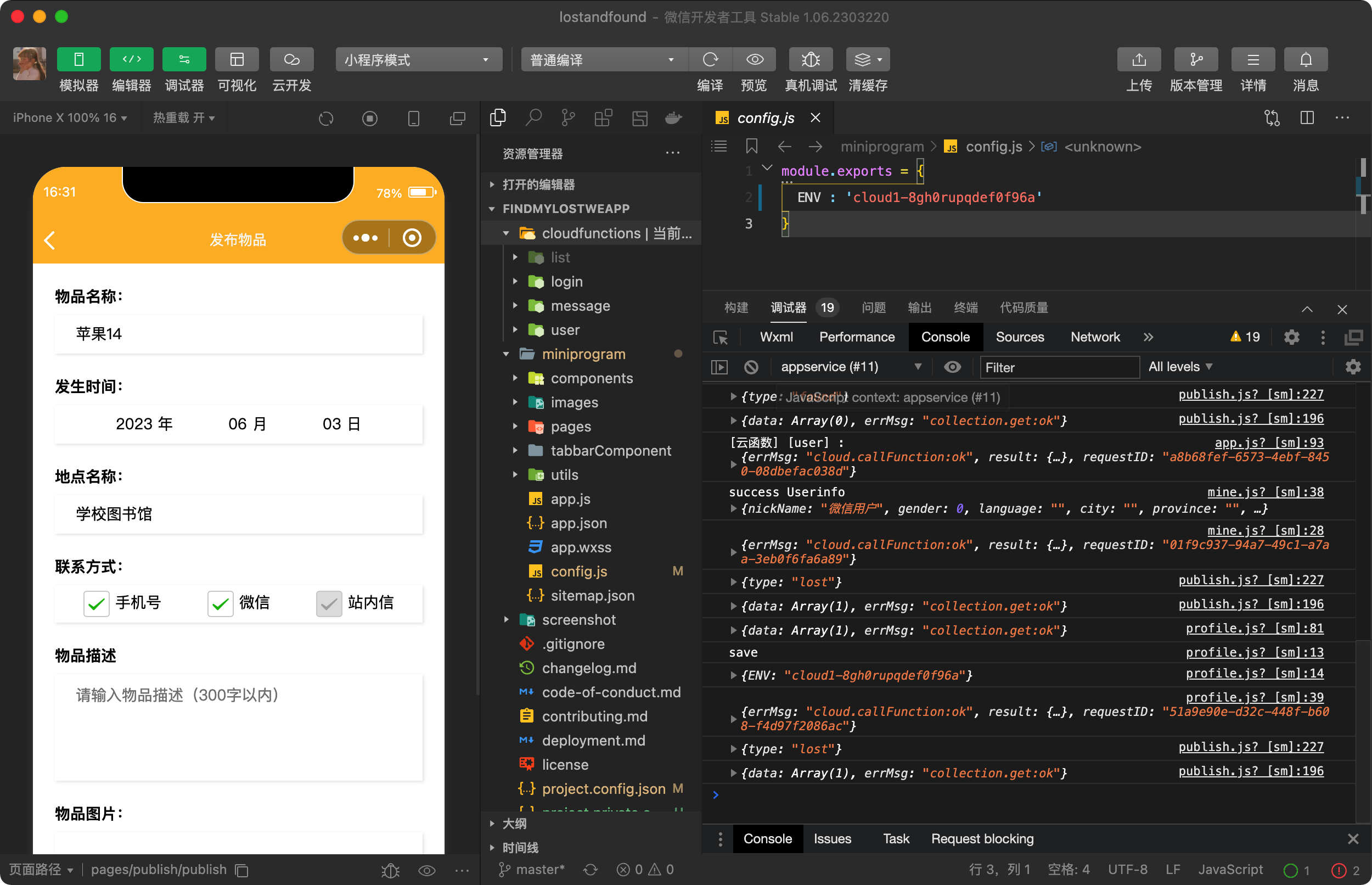Open the real device debug bug icon
This screenshot has width=1372, height=885.
pyautogui.click(x=811, y=60)
